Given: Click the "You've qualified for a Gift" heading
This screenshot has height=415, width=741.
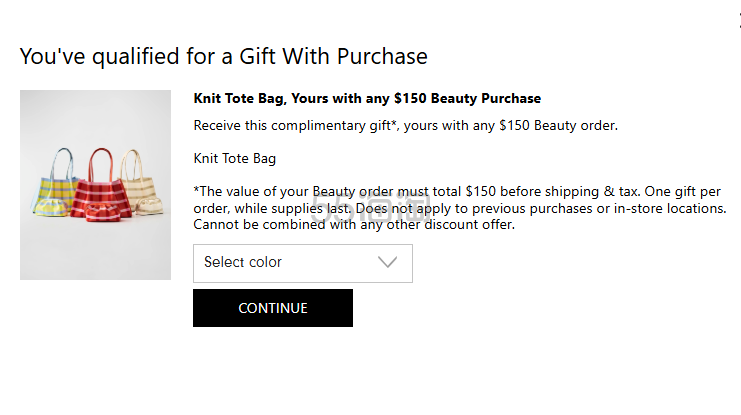Looking at the screenshot, I should click(x=223, y=56).
